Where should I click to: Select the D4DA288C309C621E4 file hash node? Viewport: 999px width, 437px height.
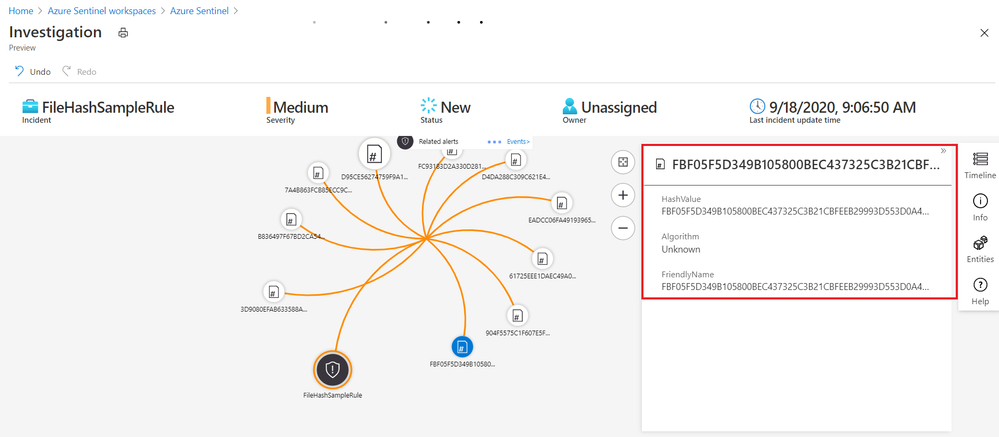516,159
